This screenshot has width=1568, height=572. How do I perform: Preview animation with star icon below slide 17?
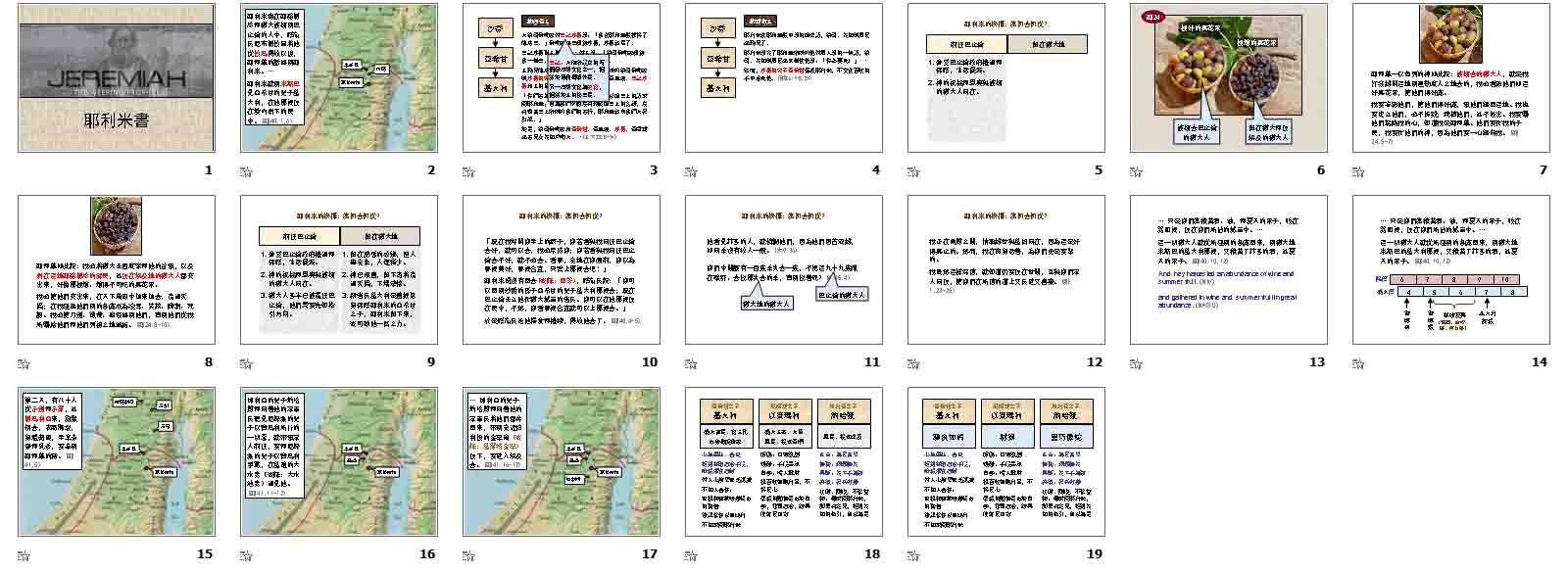(468, 555)
